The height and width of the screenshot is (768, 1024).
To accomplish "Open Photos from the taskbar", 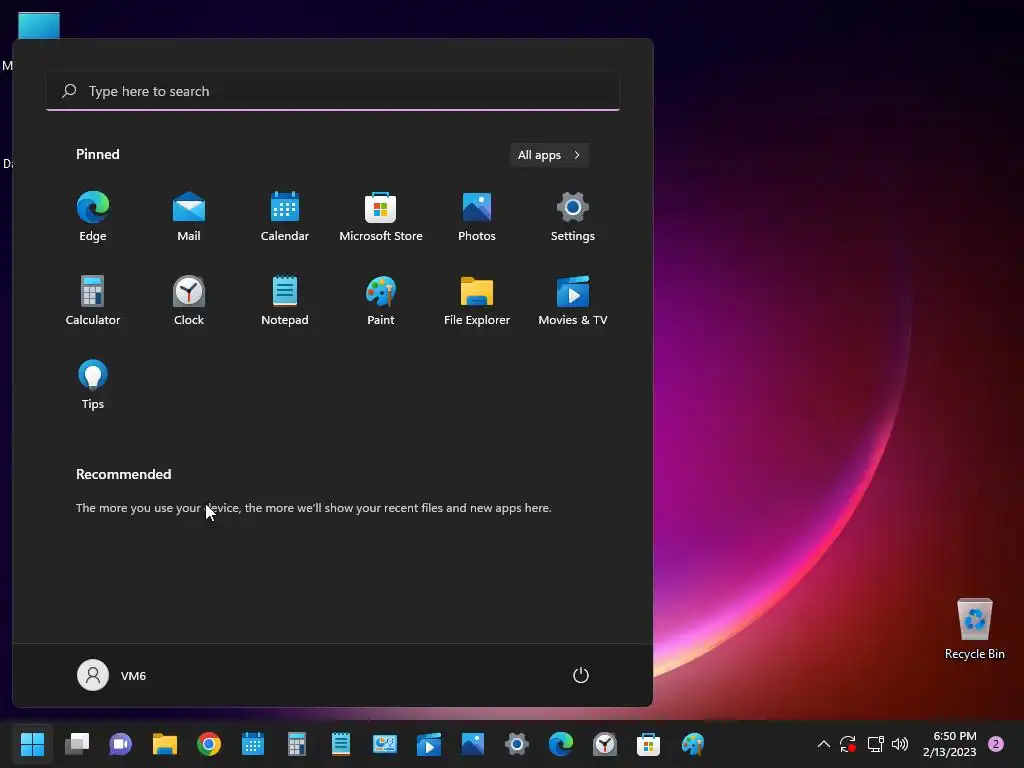I will tap(473, 744).
